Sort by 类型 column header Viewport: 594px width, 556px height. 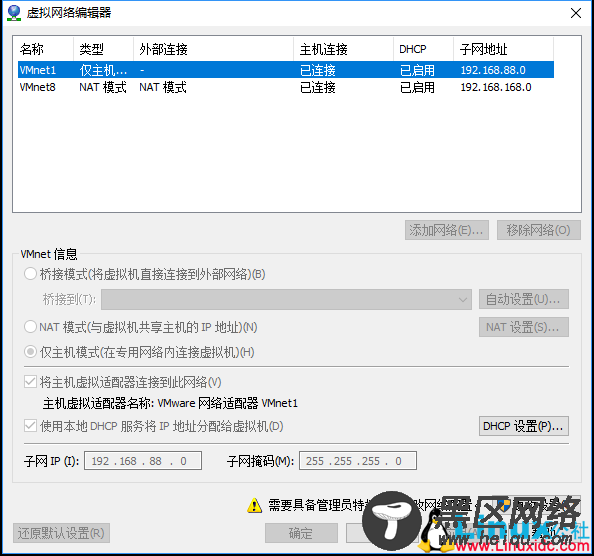point(103,49)
